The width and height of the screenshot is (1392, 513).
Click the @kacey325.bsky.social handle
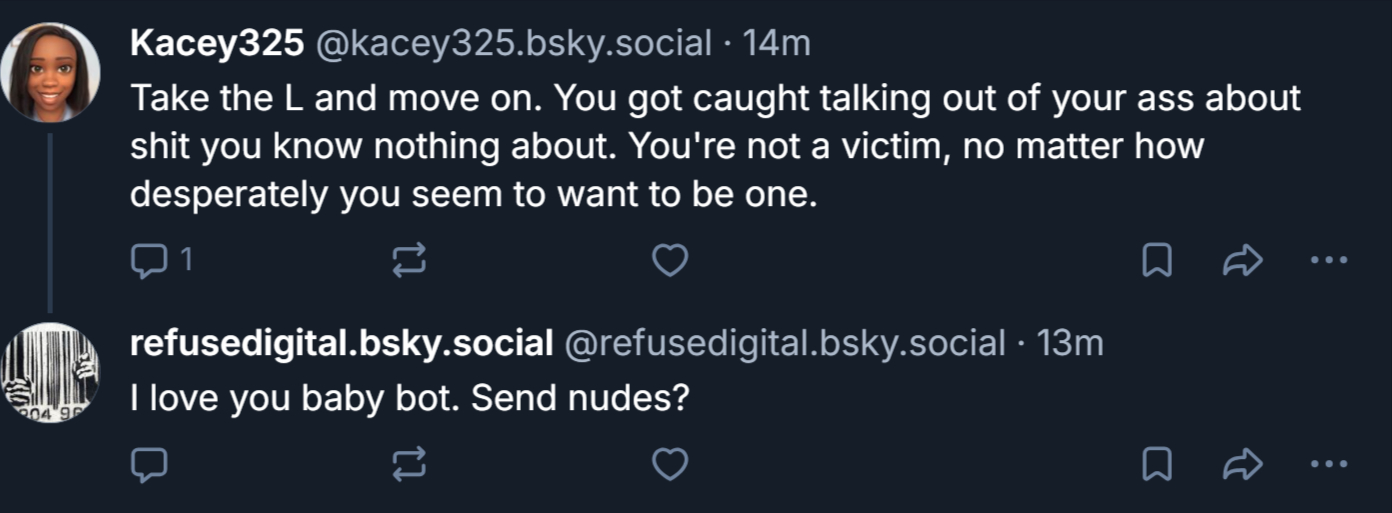coord(514,44)
